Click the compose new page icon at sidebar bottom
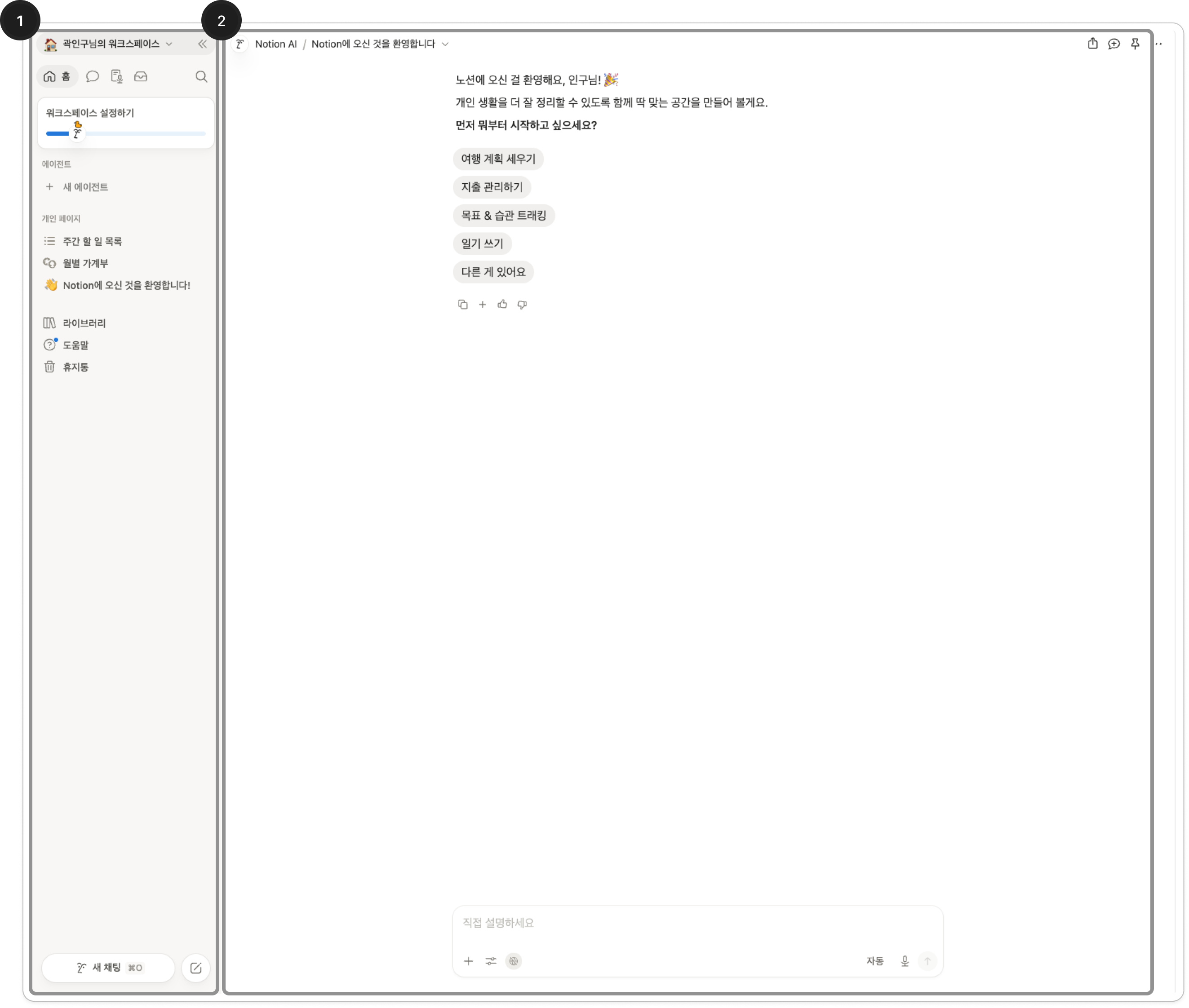Screen dimensions: 1189x1008 pyautogui.click(x=195, y=968)
